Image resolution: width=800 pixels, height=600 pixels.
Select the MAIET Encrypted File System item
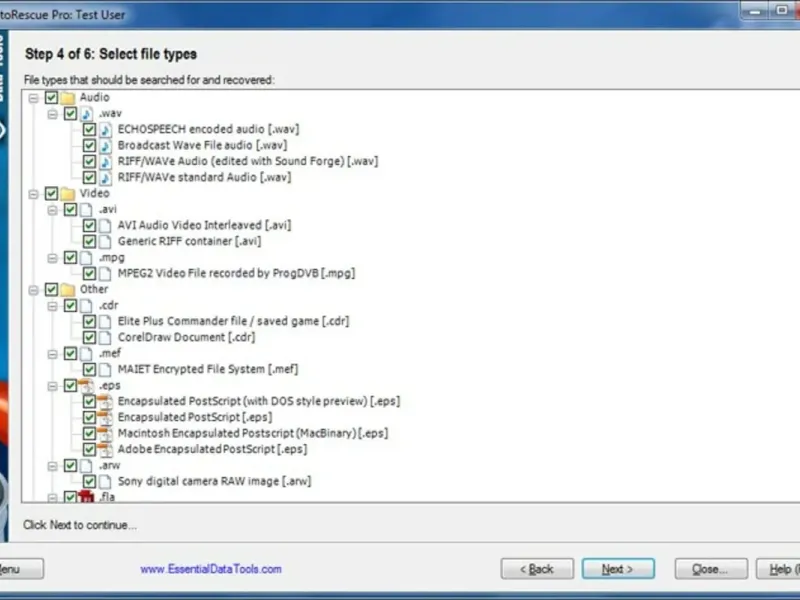pos(208,369)
